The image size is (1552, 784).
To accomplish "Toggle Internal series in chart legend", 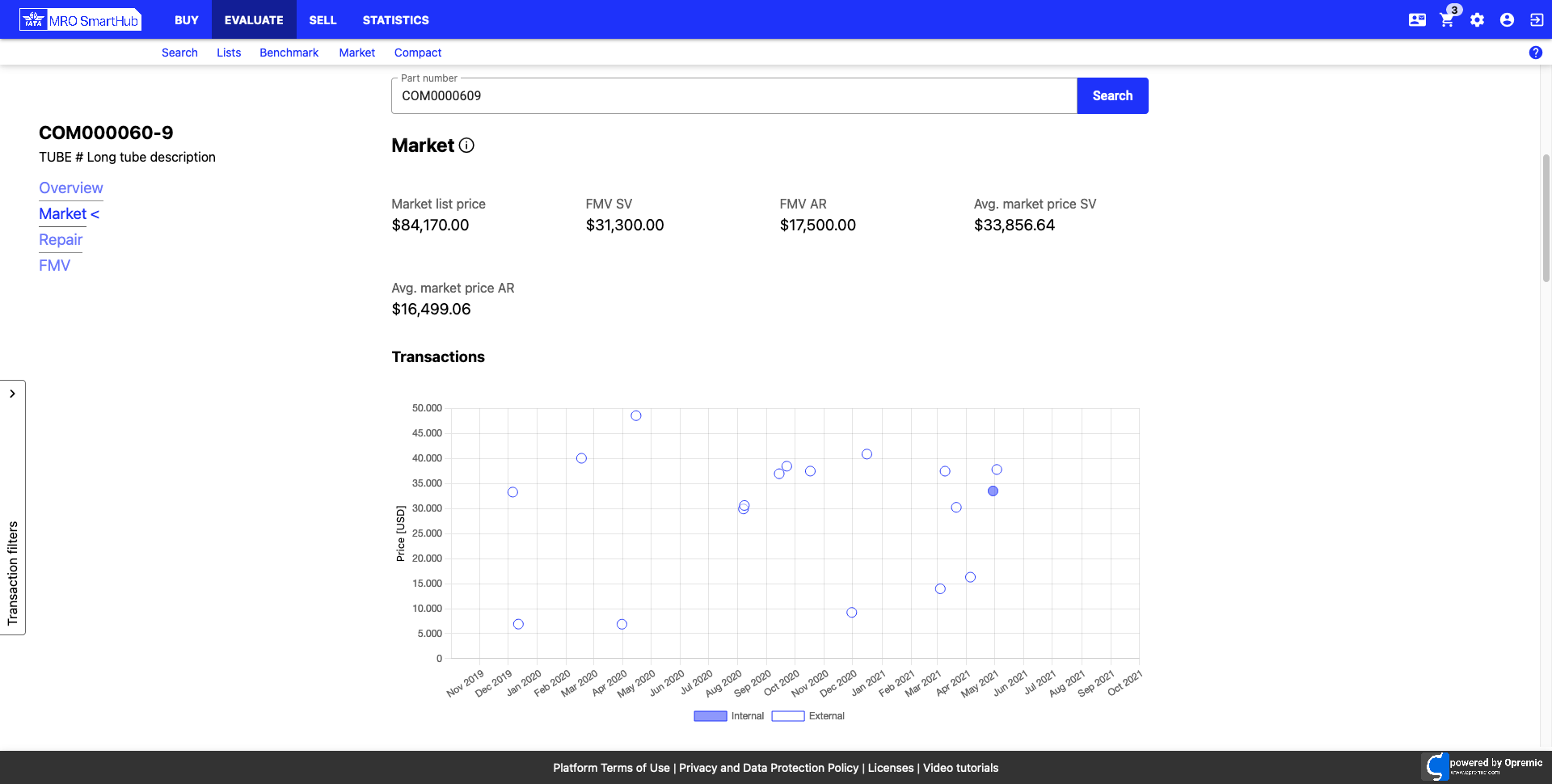I will [x=728, y=716].
